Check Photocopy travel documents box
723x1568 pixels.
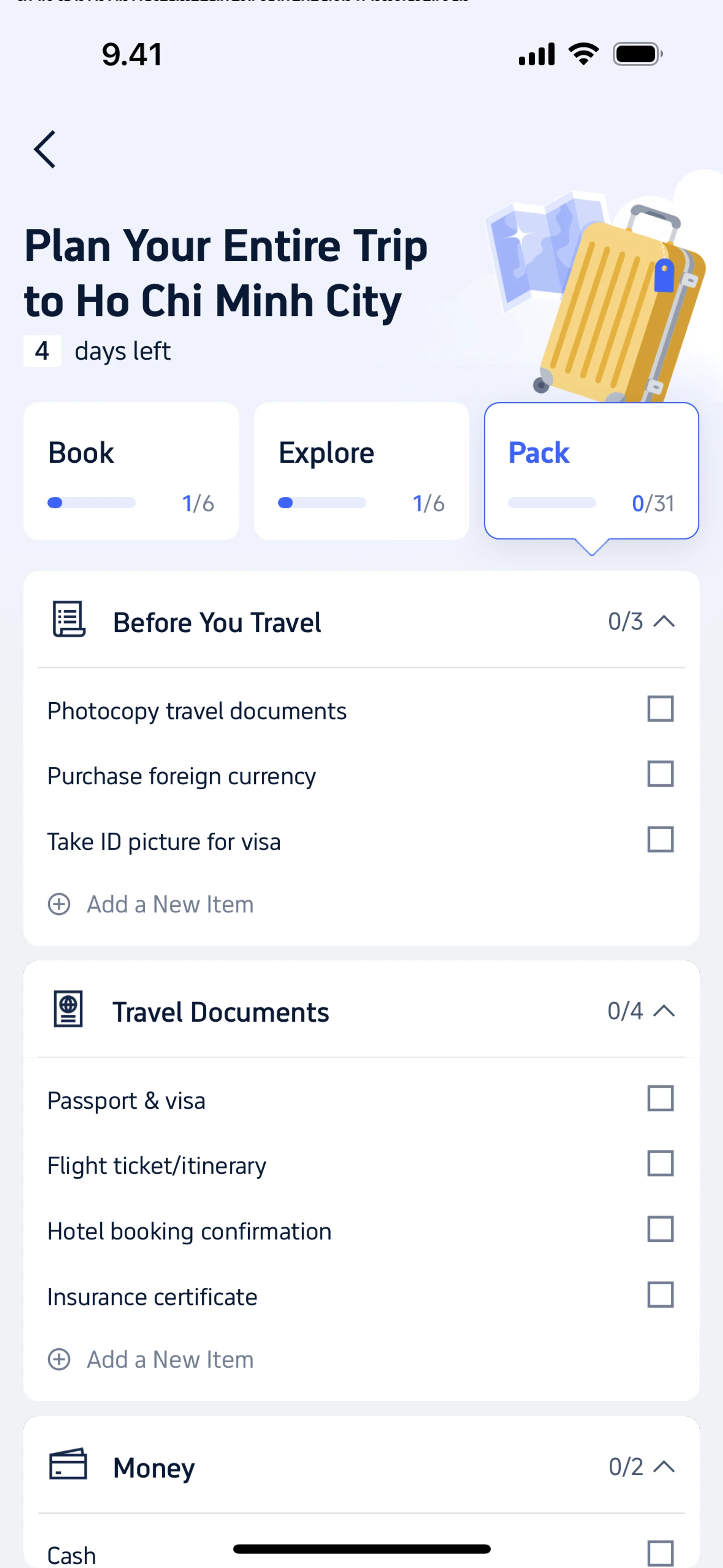pyautogui.click(x=660, y=709)
